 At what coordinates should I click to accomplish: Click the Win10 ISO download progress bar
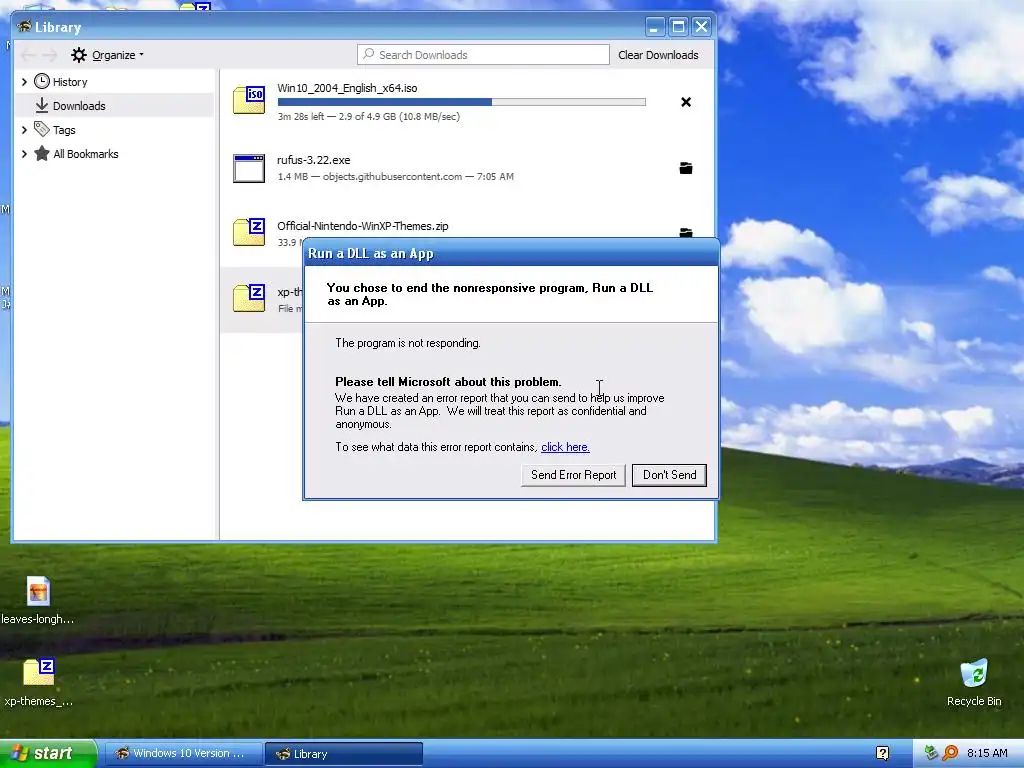coord(462,102)
